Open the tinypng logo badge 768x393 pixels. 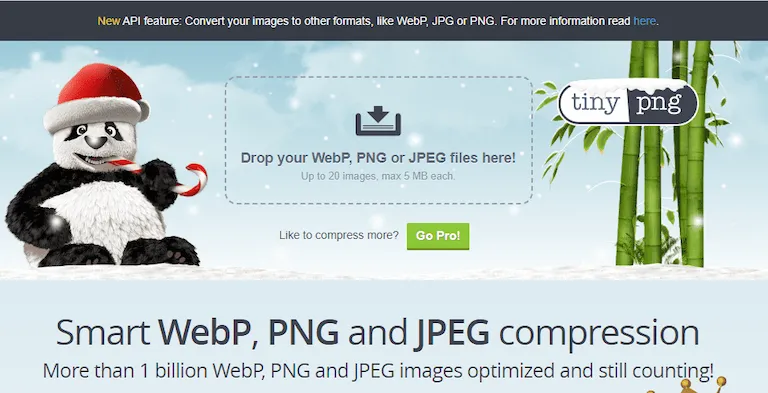[628, 102]
